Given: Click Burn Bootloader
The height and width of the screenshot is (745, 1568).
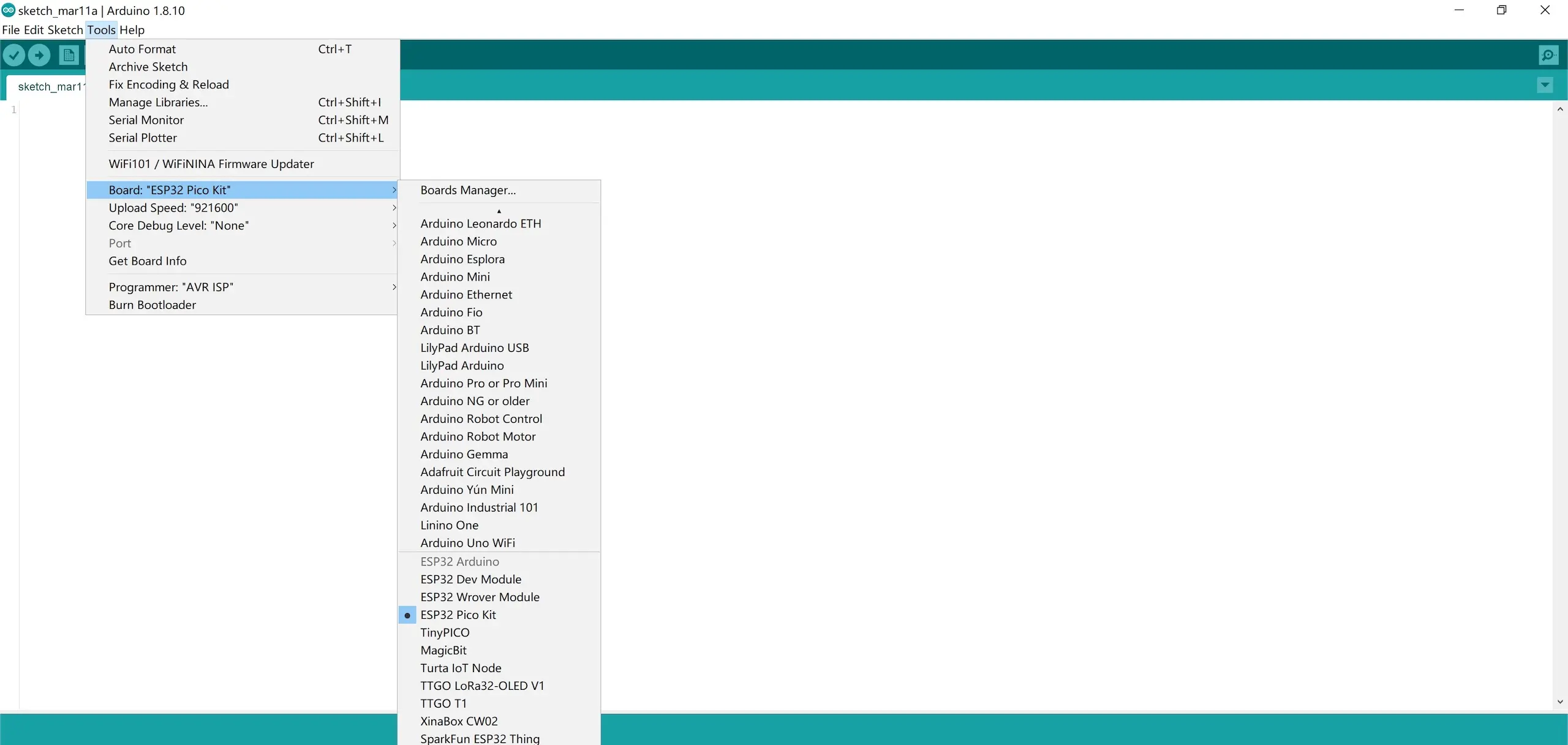Looking at the screenshot, I should pos(243,304).
